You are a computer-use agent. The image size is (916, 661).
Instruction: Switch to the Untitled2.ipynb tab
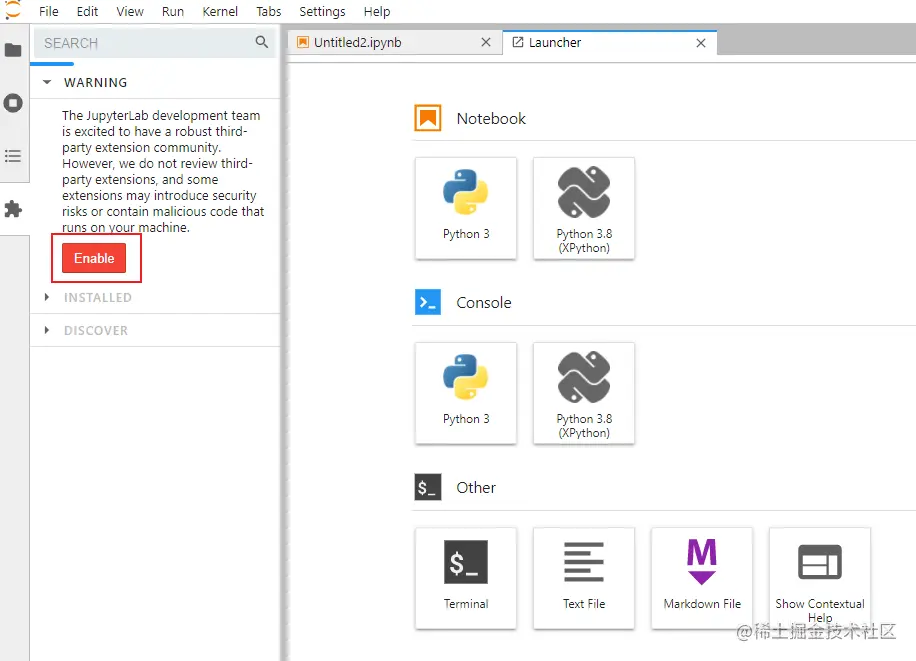click(x=394, y=43)
